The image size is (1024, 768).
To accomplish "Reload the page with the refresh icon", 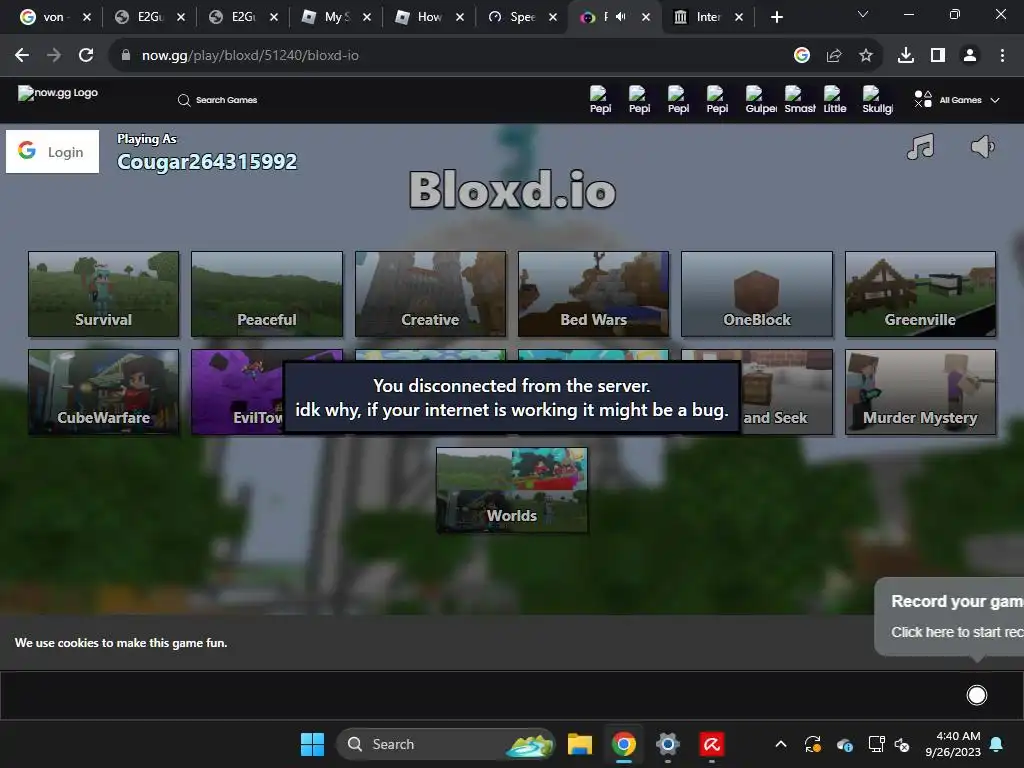I will (x=86, y=56).
